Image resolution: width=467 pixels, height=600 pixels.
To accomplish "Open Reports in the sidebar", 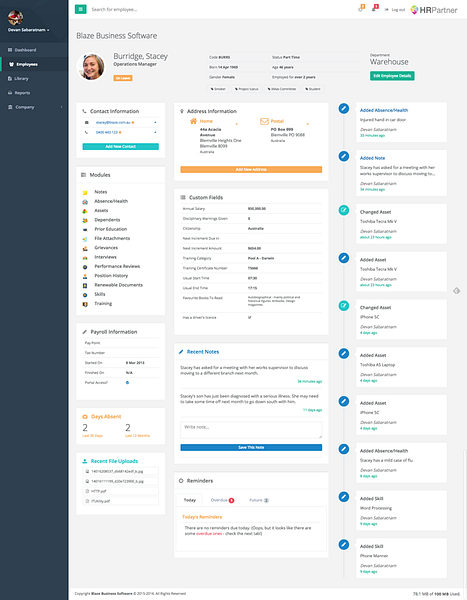I will pos(35,93).
